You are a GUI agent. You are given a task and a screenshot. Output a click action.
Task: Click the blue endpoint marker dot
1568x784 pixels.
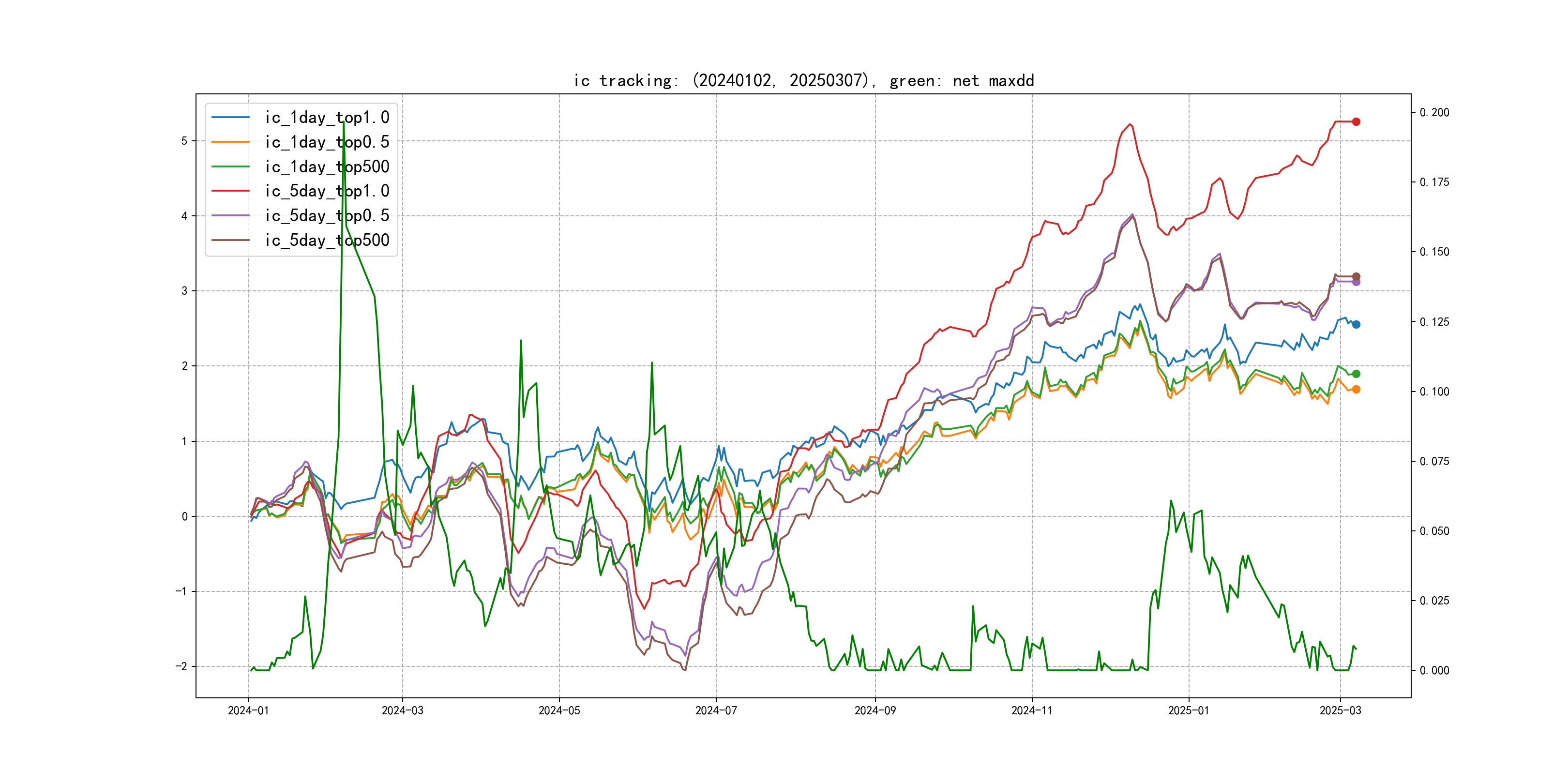tap(1356, 324)
